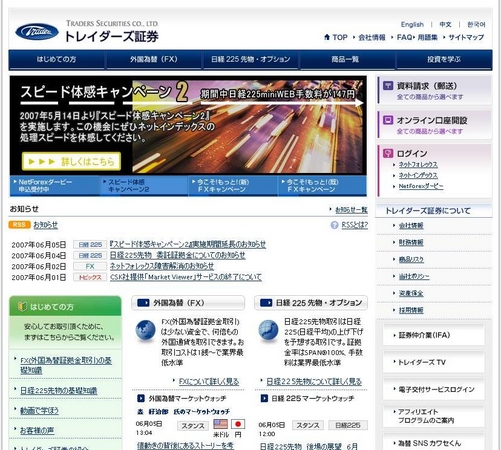The height and width of the screenshot is (450, 501).
Task: Click the Traders oval logo
Action: tap(37, 32)
